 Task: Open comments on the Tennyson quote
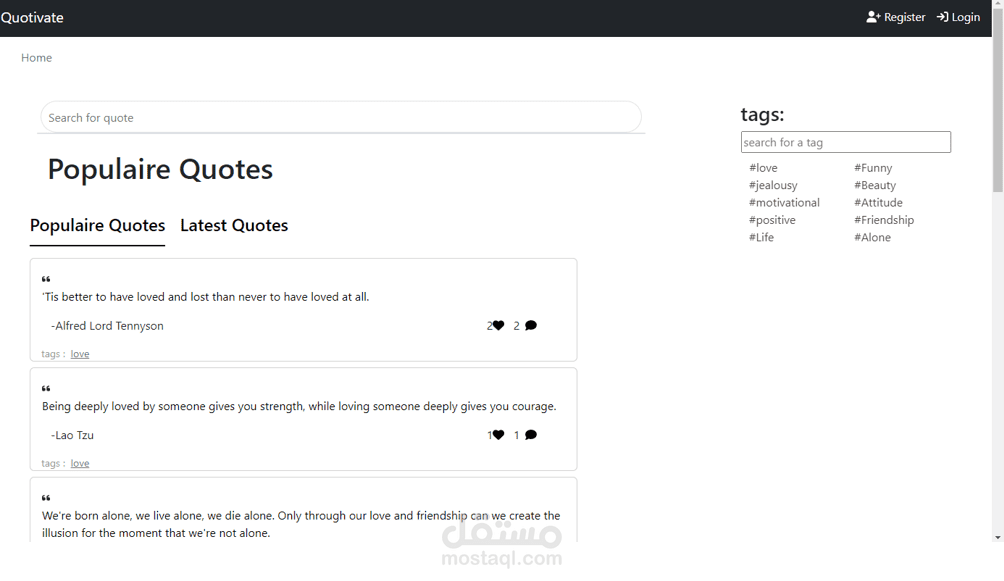pyautogui.click(x=531, y=325)
